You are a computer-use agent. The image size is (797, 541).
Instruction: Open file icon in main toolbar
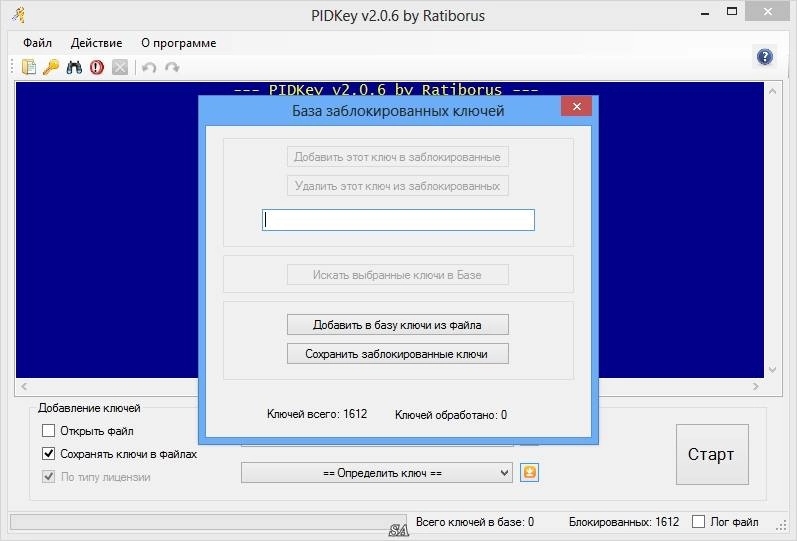pos(28,67)
